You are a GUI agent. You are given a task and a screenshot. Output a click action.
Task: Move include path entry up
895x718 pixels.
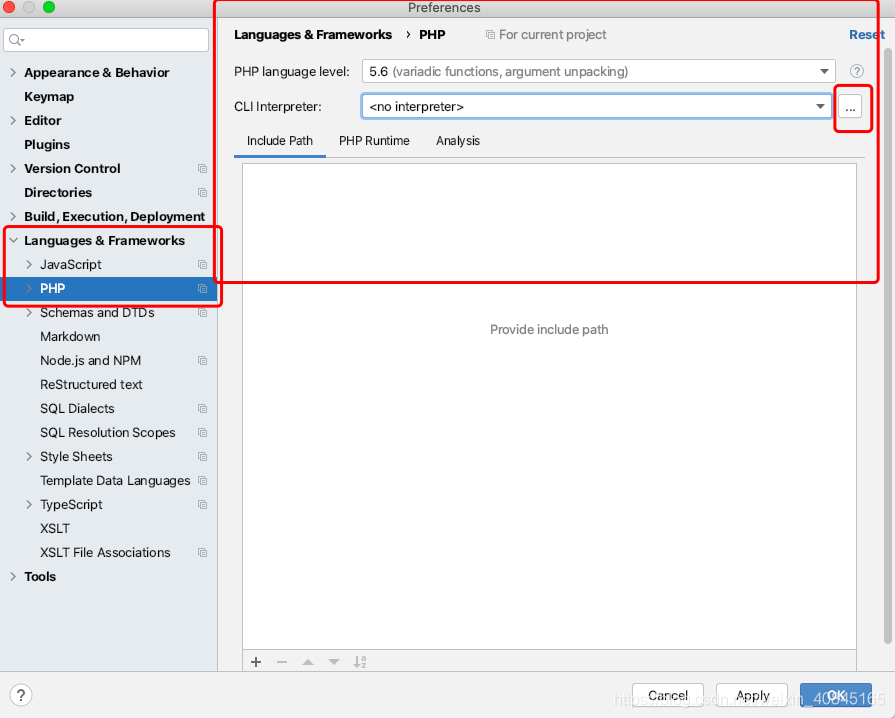(x=308, y=661)
